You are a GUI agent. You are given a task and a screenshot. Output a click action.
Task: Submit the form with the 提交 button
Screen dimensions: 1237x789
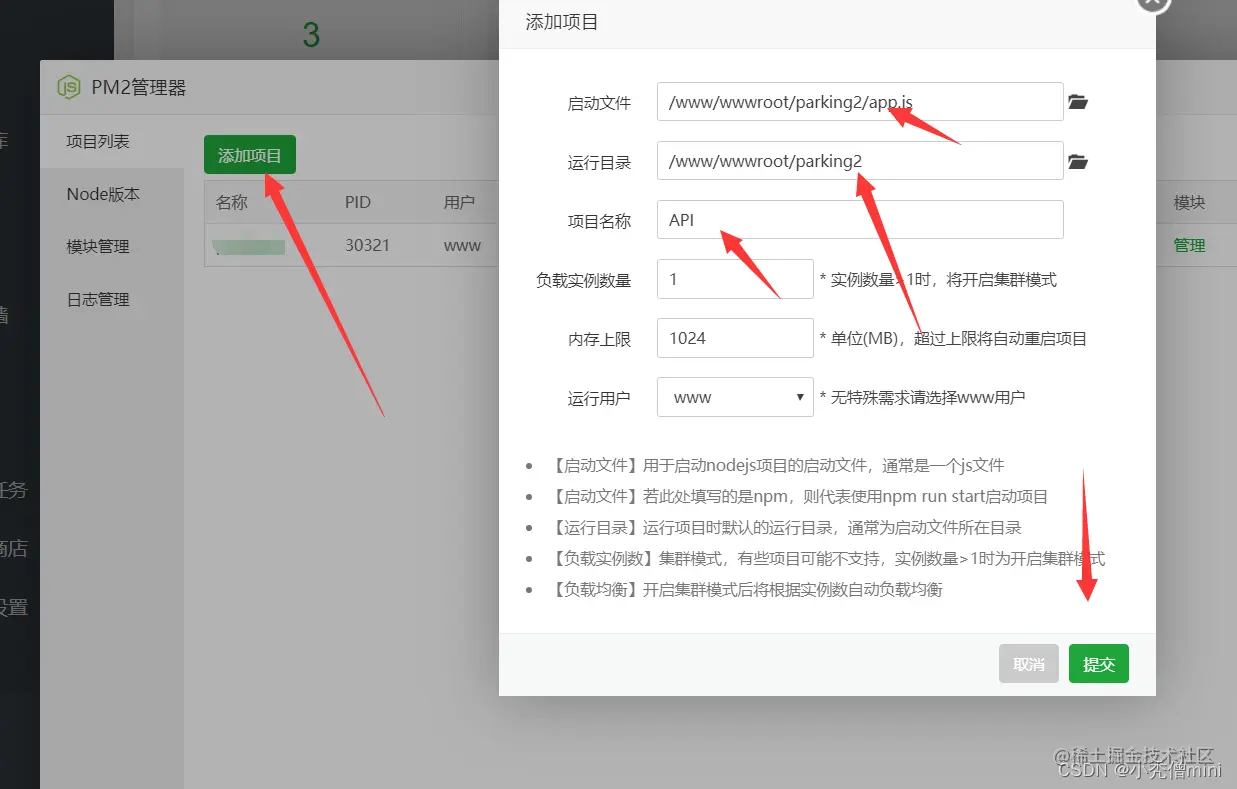(1098, 663)
